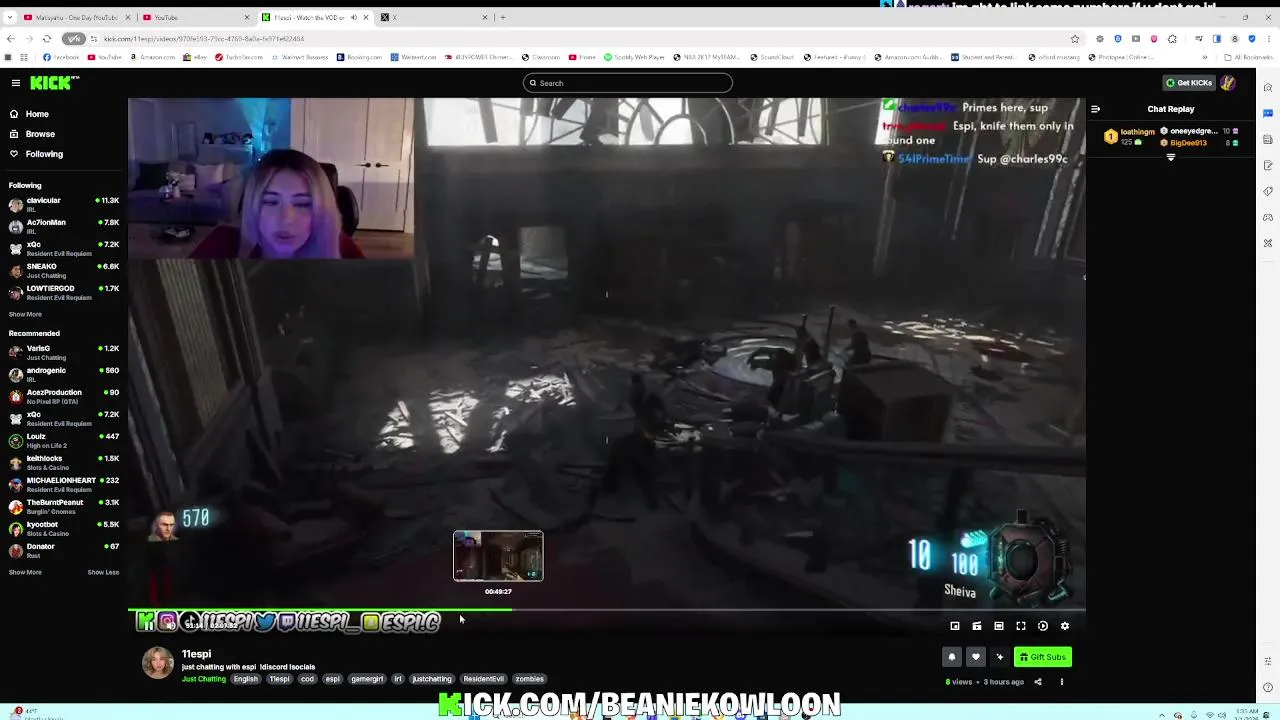Viewport: 1280px width, 720px height.
Task: Open Donator recommended channel
Action: [x=64, y=551]
